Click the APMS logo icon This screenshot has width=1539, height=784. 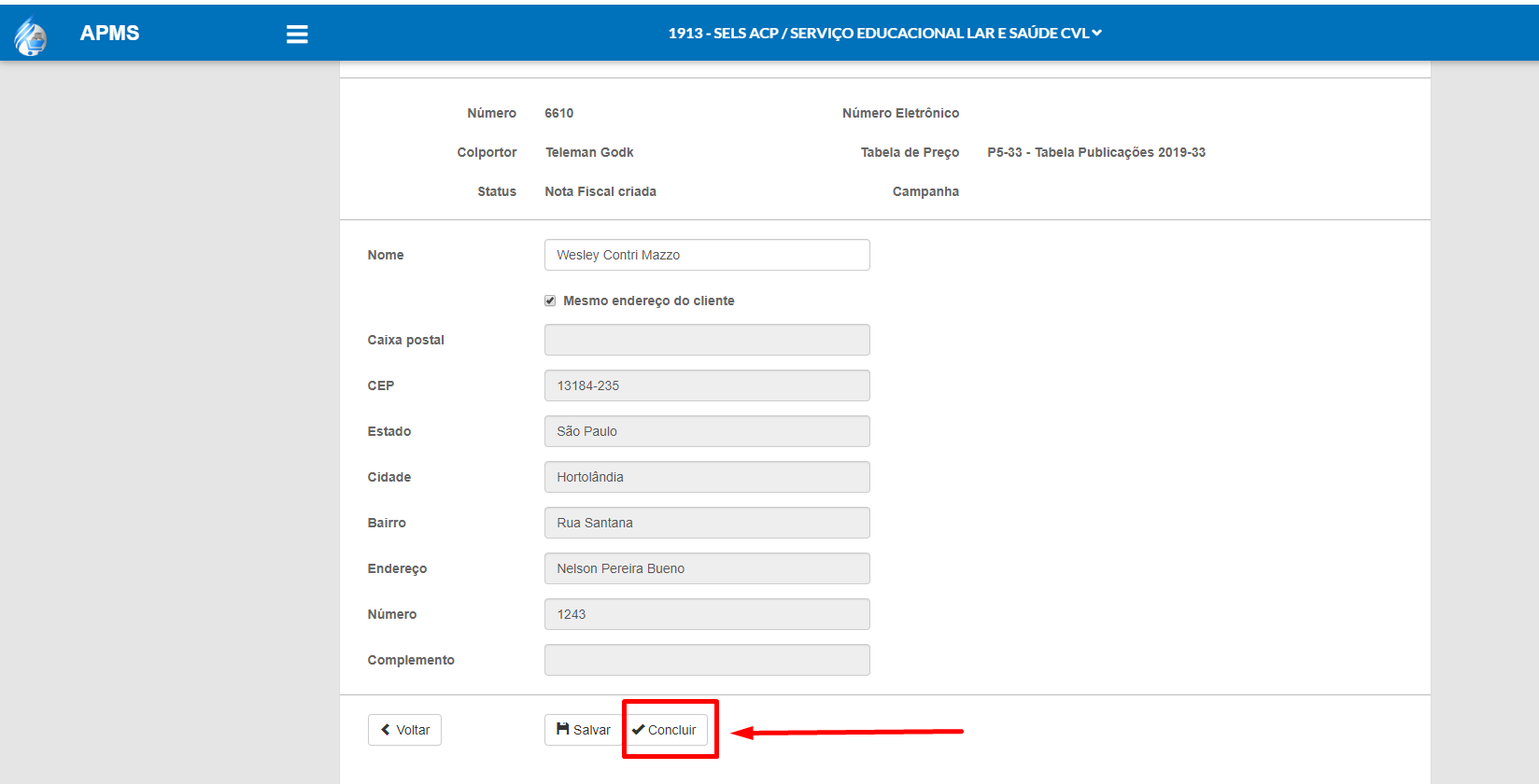pos(30,35)
